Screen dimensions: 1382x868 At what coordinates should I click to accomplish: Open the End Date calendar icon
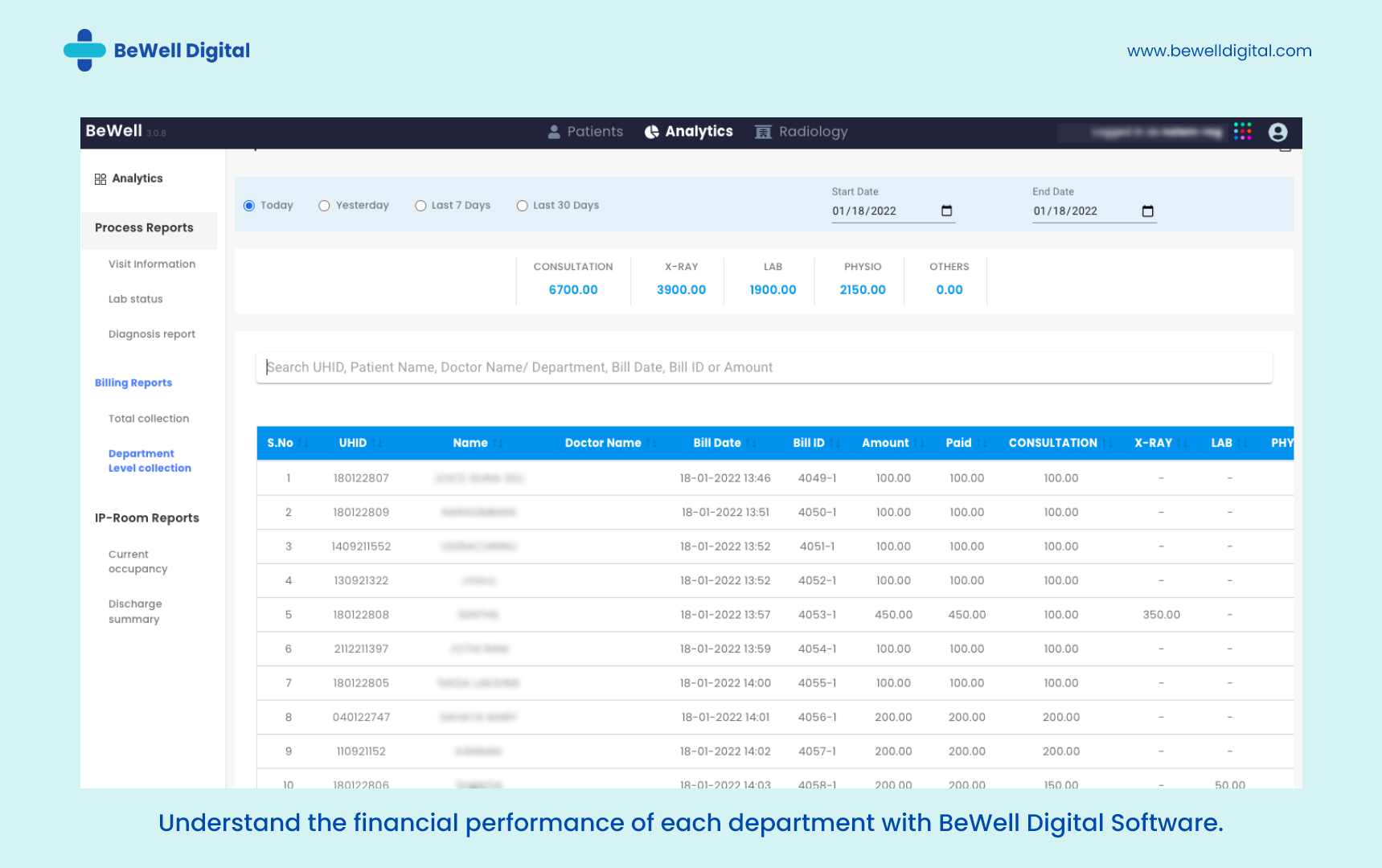click(x=1148, y=211)
